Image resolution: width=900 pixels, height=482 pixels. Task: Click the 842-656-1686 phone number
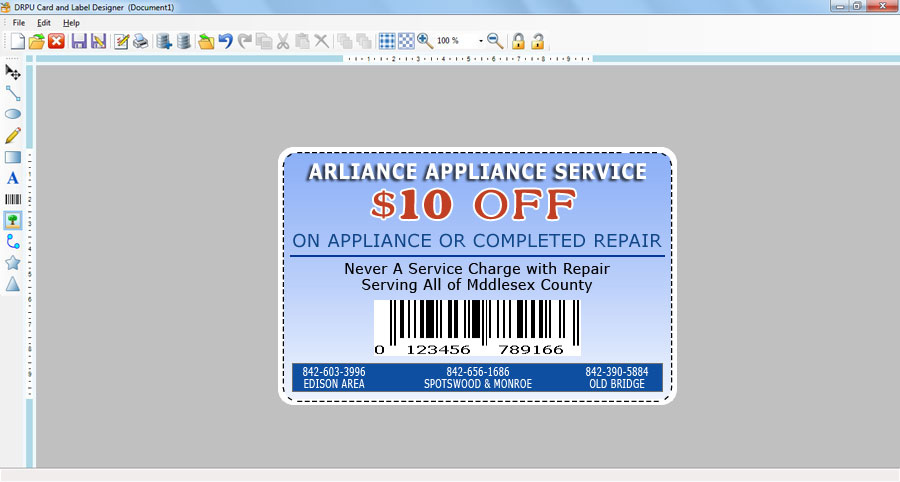point(478,371)
